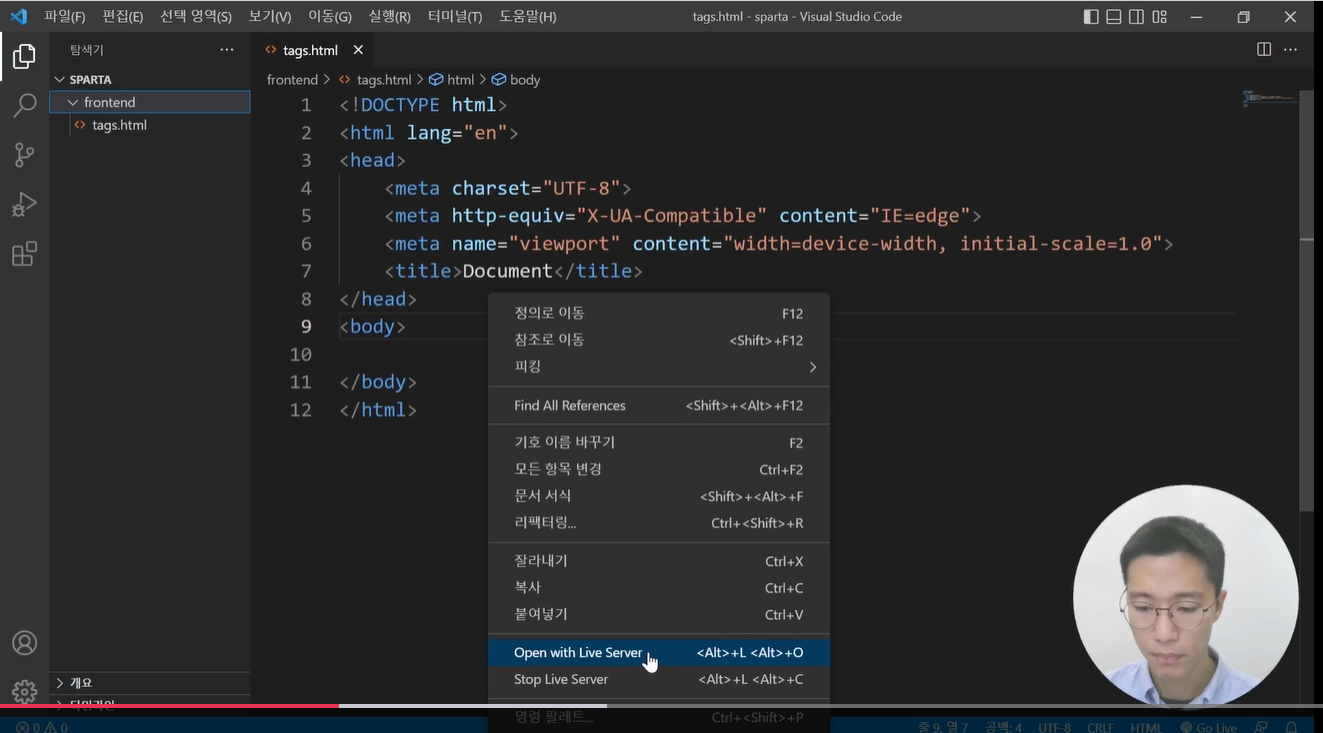Toggle the Primary Side Bar layout button
The height and width of the screenshot is (733, 1323).
pos(1091,17)
